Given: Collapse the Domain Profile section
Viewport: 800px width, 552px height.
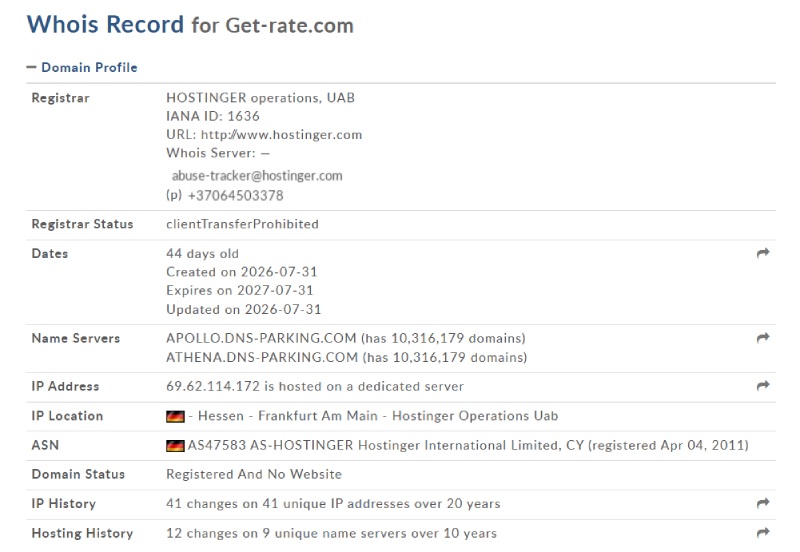Looking at the screenshot, I should 82,67.
